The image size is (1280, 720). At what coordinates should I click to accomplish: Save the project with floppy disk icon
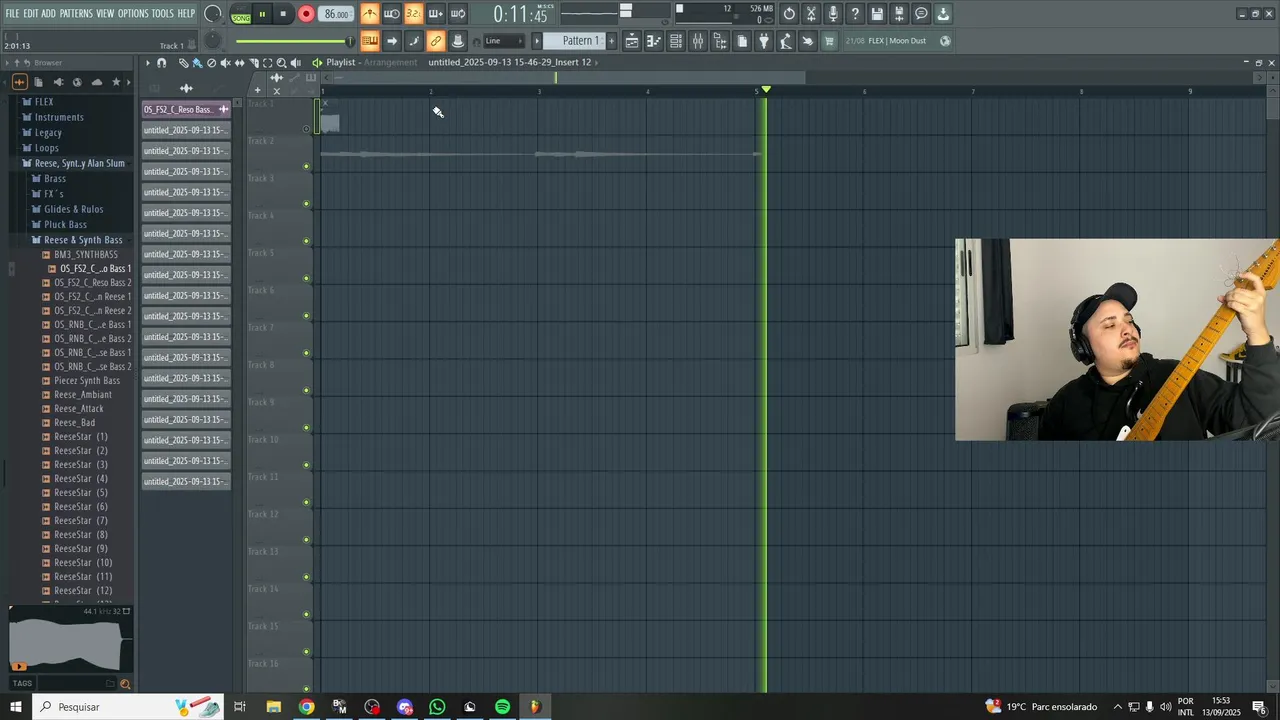[x=877, y=14]
